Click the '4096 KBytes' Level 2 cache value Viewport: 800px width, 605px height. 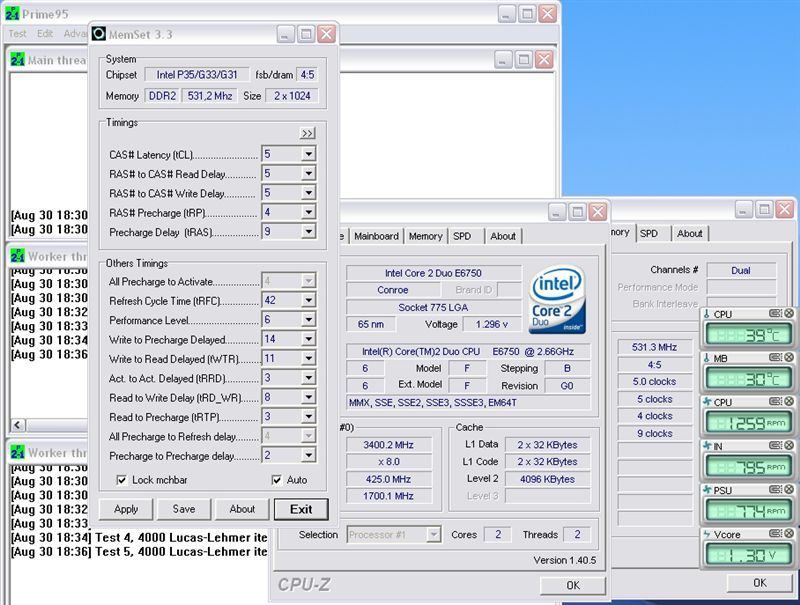(547, 479)
